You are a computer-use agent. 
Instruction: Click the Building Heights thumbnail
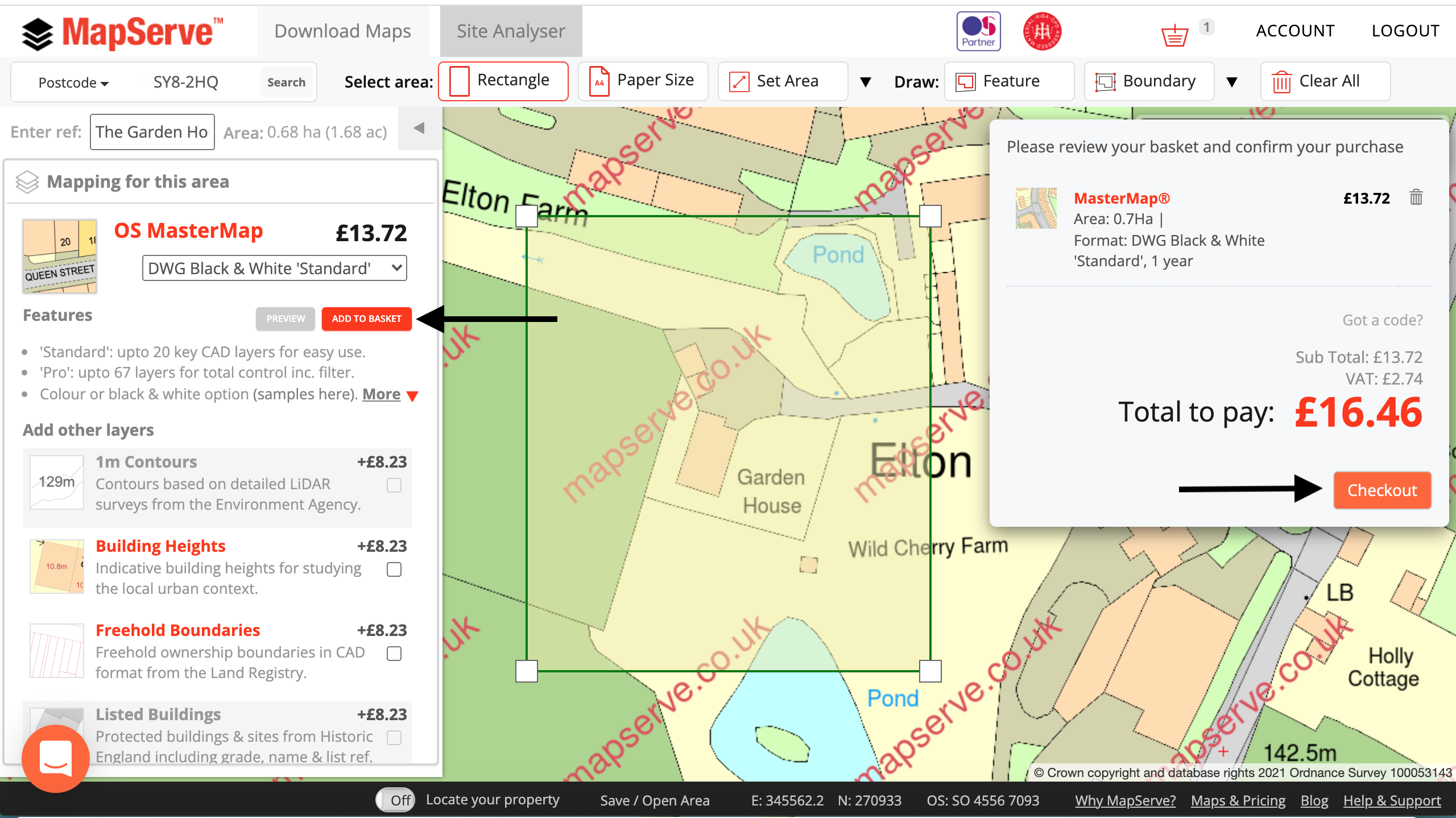coord(57,567)
